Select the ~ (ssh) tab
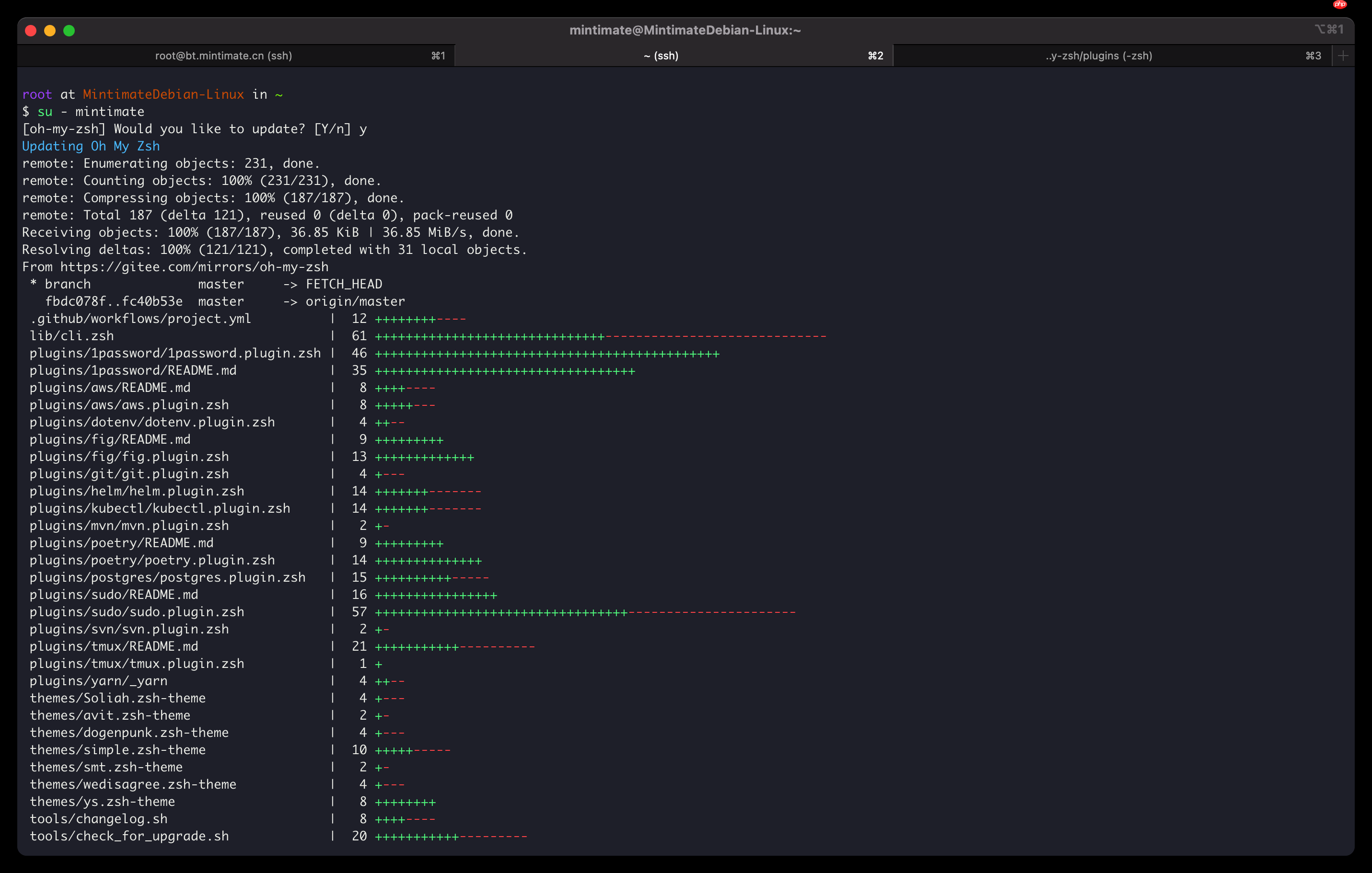This screenshot has height=873, width=1372. point(661,55)
